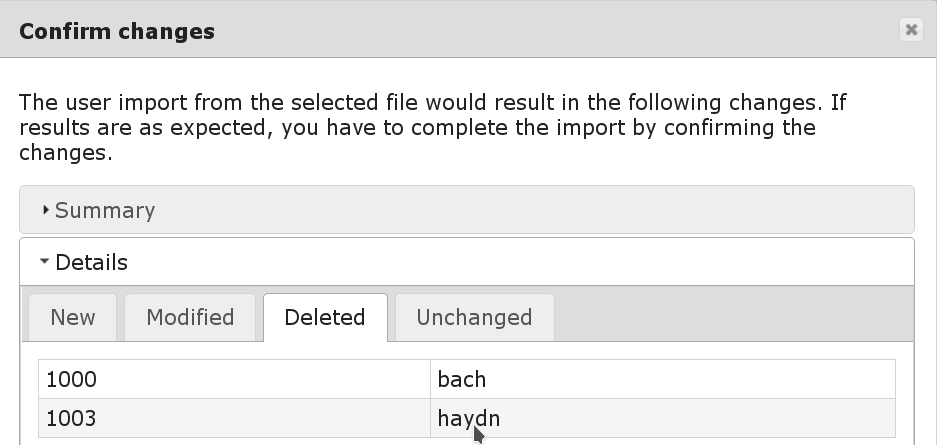
Task: Click the "Confirm changes" title text
Action: tap(117, 31)
